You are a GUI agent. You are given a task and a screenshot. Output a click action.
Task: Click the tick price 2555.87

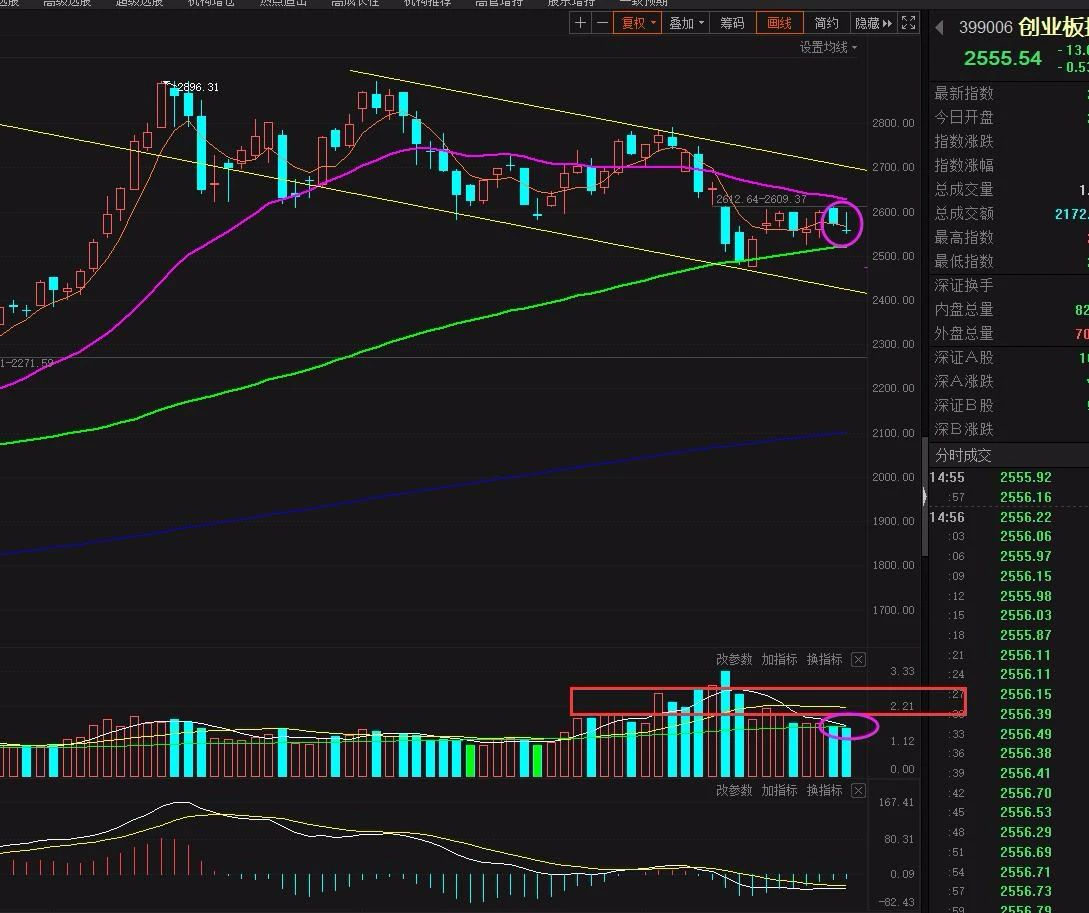click(x=1025, y=635)
